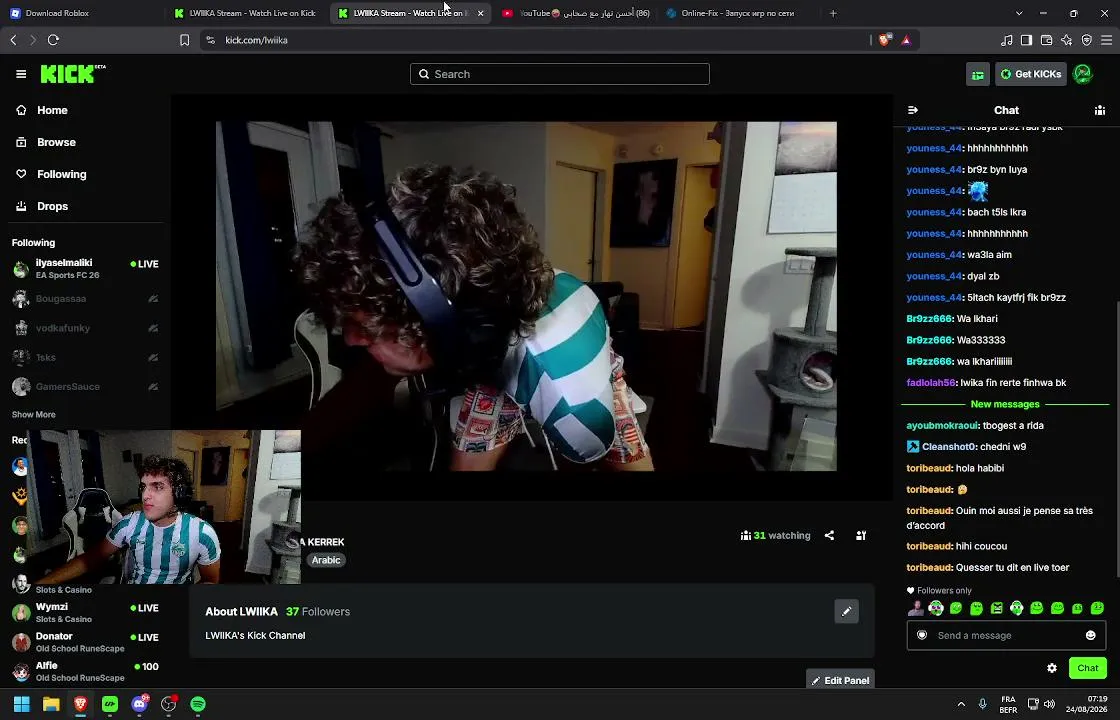1120x720 pixels.
Task: Open Wymzi recommended channel
Action: pyautogui.click(x=86, y=612)
